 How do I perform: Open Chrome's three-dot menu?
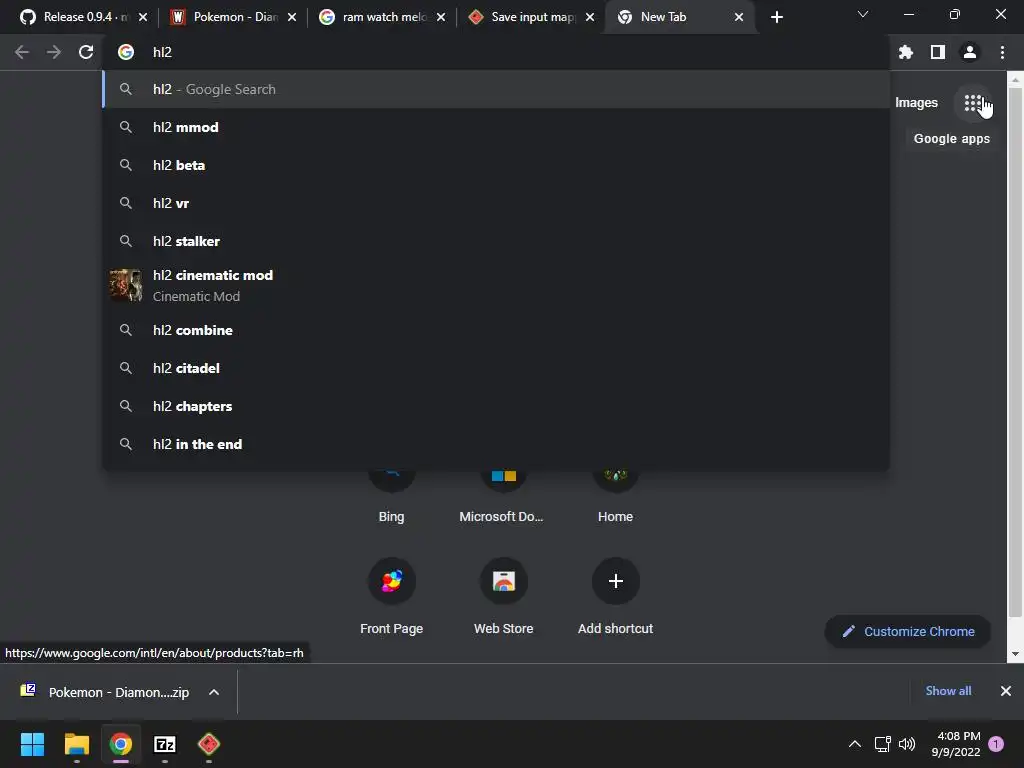(1002, 52)
